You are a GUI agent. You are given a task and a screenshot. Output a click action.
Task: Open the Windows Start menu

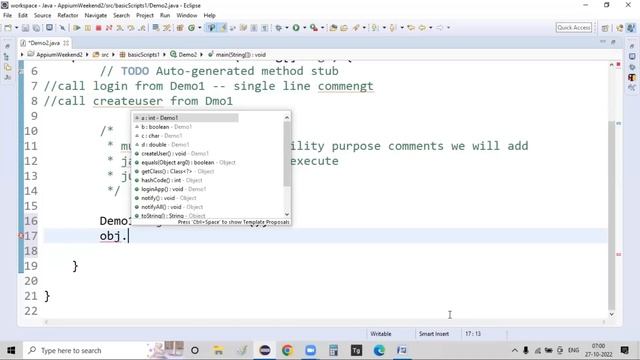11,351
